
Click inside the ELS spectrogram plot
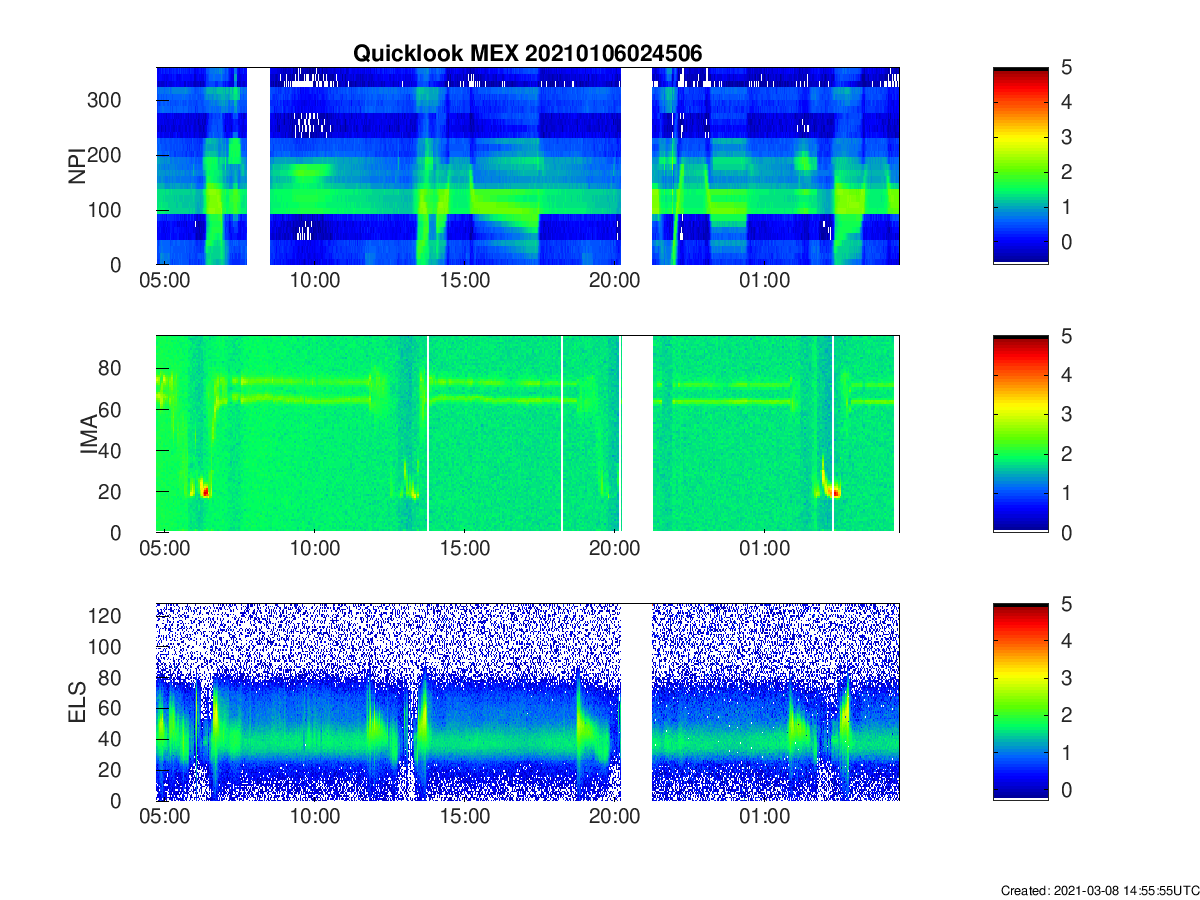528,702
